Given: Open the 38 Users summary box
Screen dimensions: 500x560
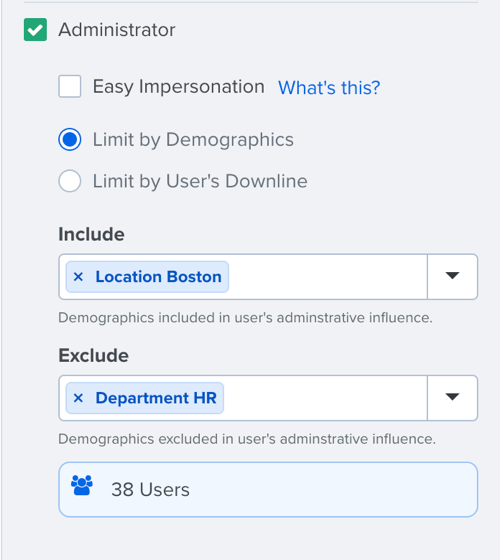Looking at the screenshot, I should (x=268, y=489).
